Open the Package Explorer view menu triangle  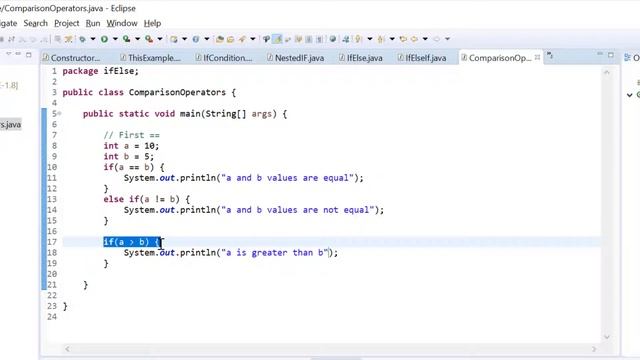(x=8, y=54)
